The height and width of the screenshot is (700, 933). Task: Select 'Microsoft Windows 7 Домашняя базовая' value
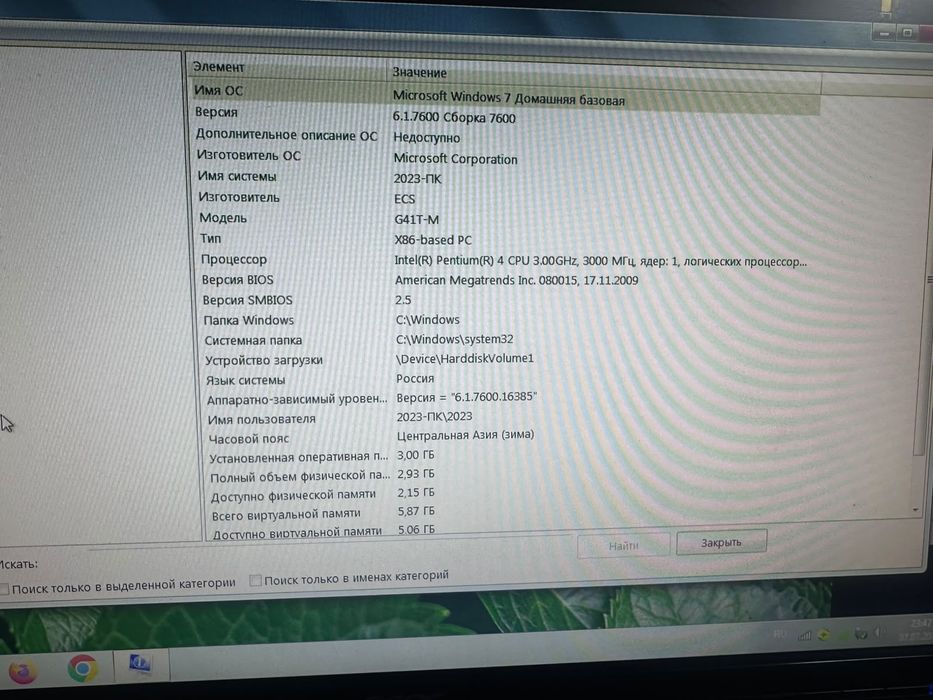[x=509, y=98]
